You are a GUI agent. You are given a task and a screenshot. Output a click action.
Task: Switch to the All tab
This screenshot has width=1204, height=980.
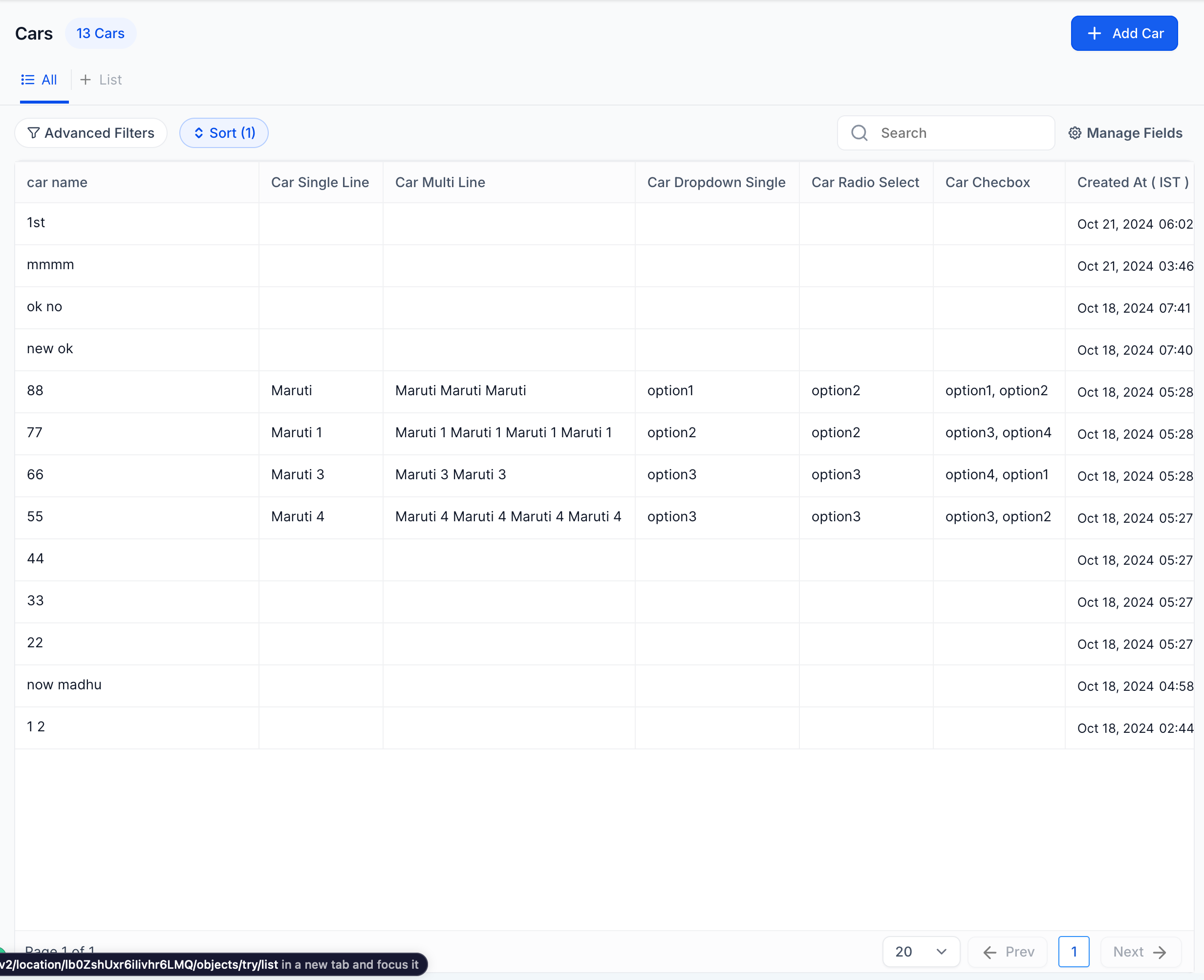pyautogui.click(x=40, y=80)
